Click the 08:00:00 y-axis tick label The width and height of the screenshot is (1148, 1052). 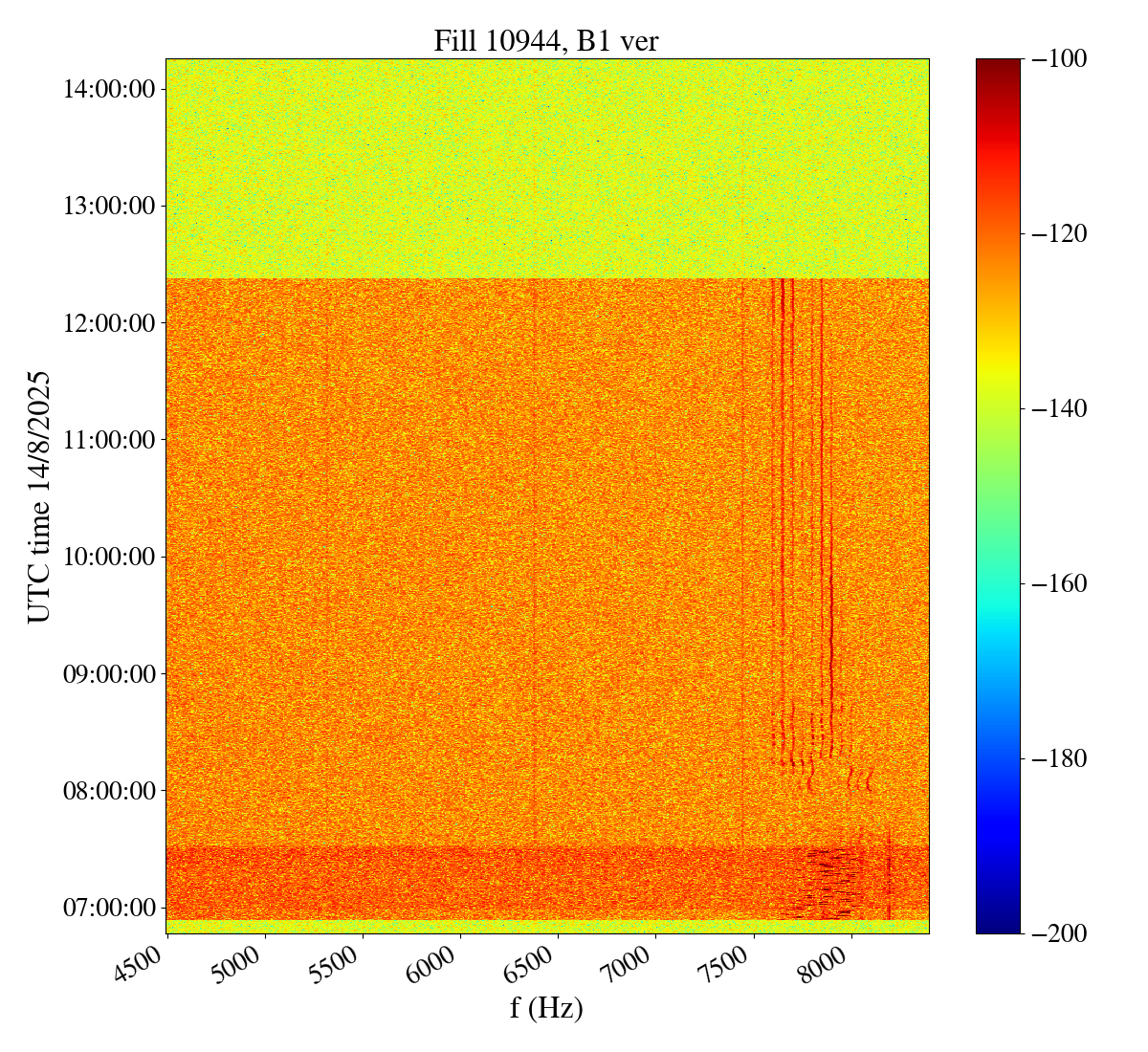pyautogui.click(x=109, y=791)
